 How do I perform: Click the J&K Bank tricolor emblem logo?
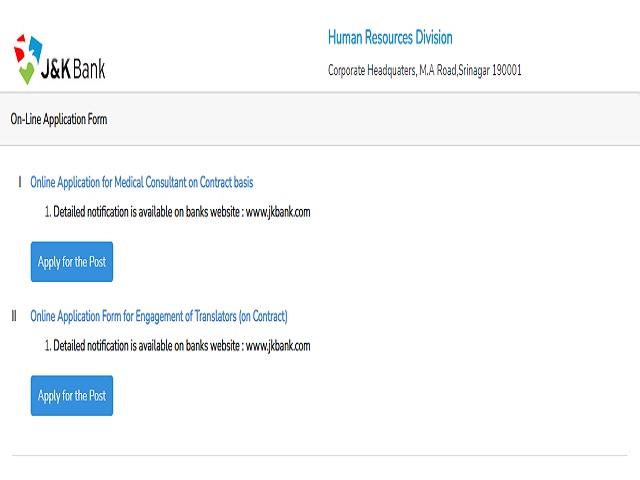pyautogui.click(x=28, y=59)
